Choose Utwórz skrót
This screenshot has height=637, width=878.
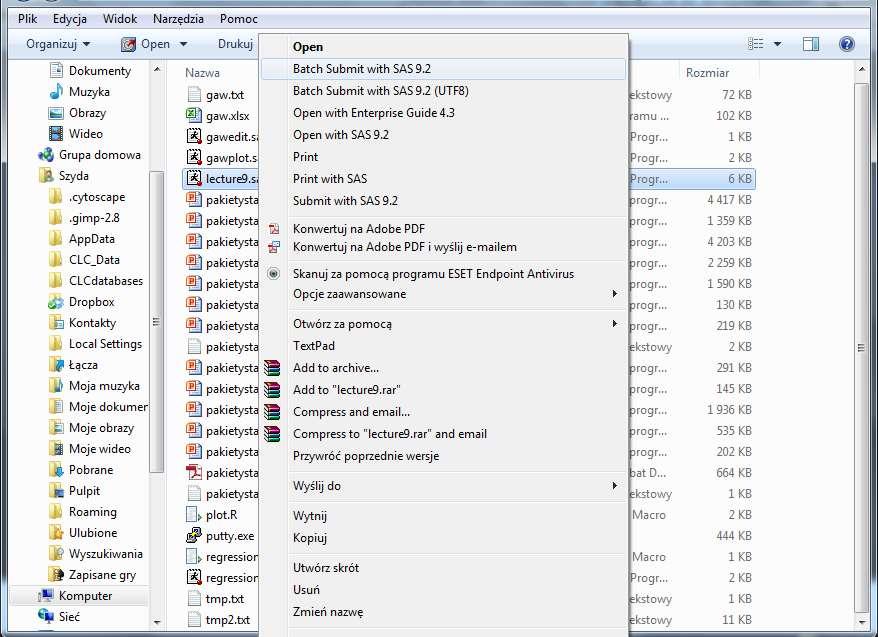pos(443,568)
